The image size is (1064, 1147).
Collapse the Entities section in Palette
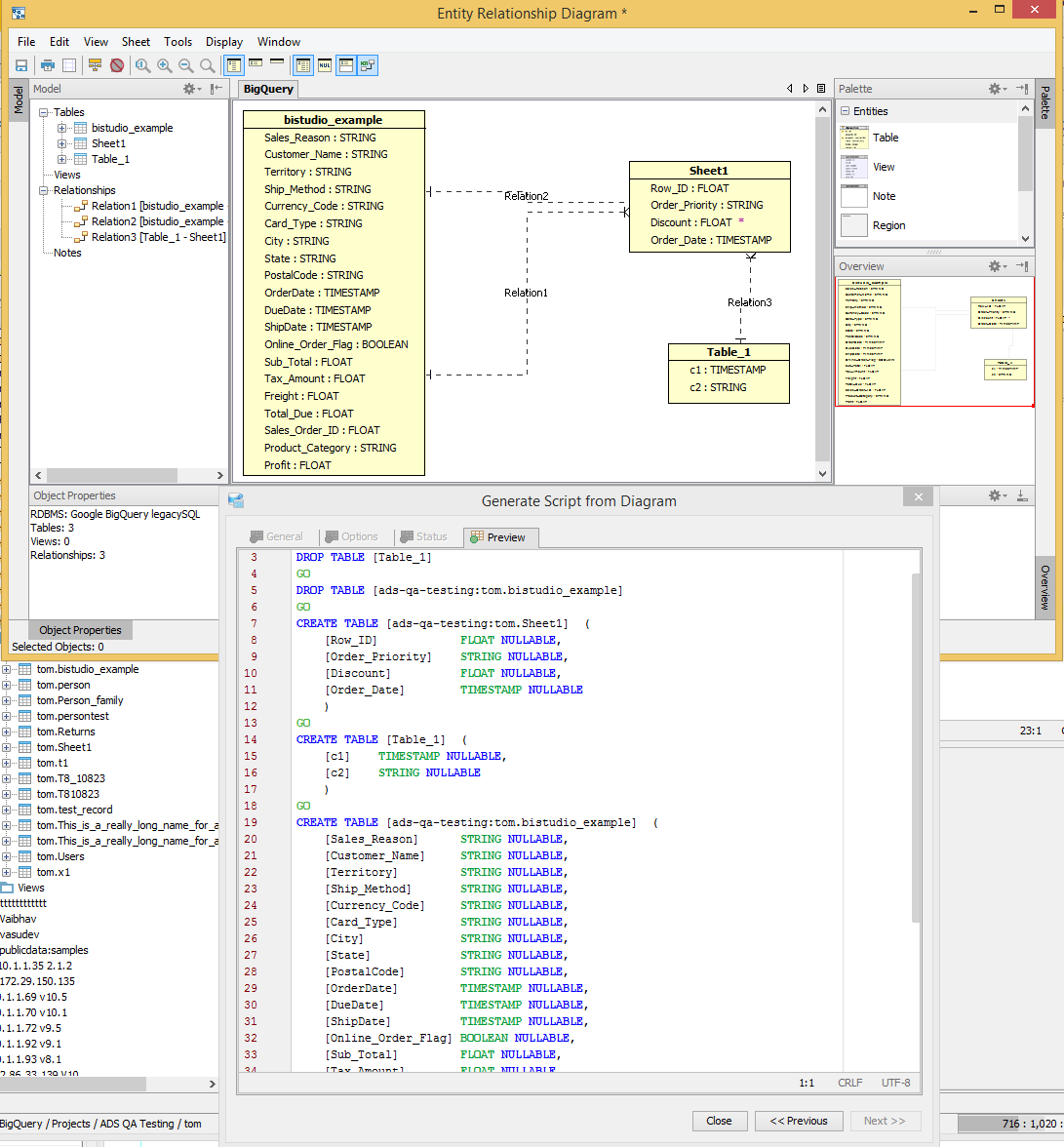pyautogui.click(x=845, y=111)
